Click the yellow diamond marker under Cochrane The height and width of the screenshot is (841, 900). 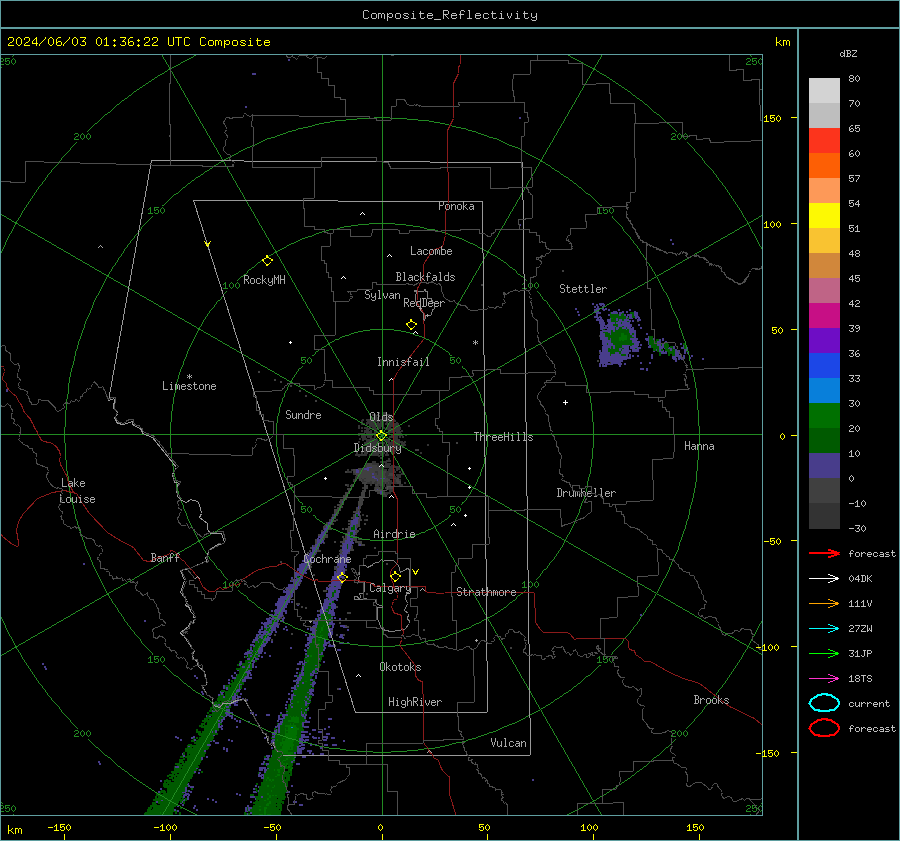tap(342, 577)
